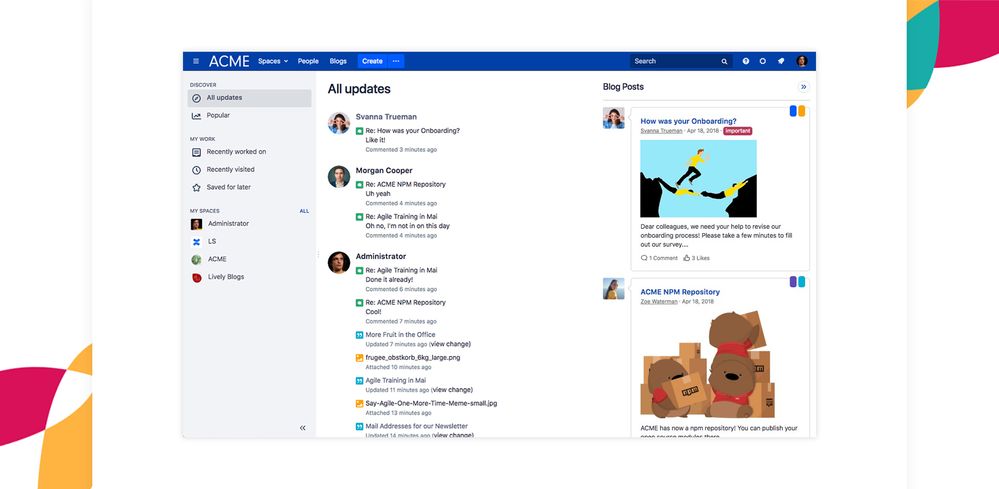This screenshot has height=489, width=999.
Task: Click view change for More Fruit in the Office
Action: (450, 344)
